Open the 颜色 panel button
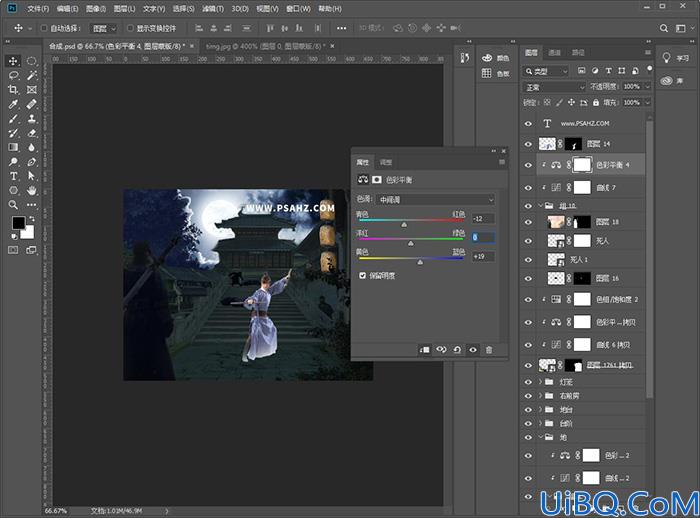700x518 pixels. click(x=496, y=58)
